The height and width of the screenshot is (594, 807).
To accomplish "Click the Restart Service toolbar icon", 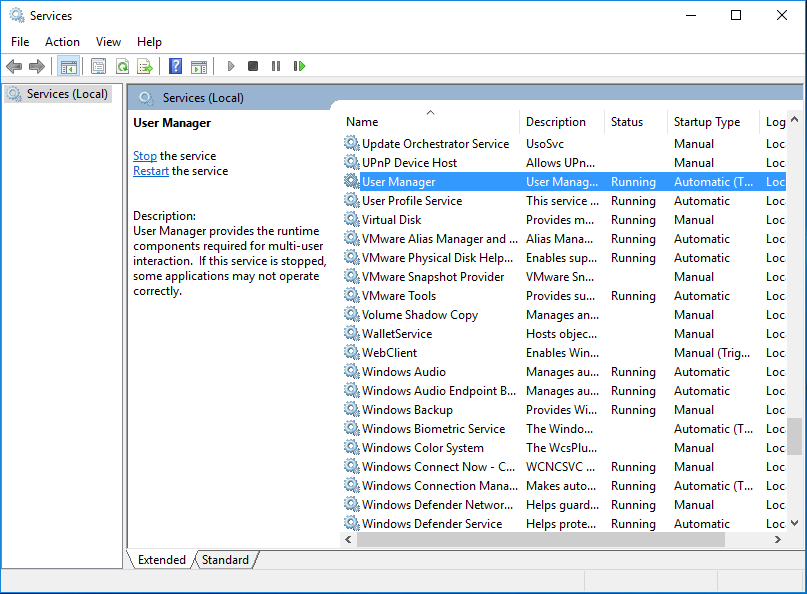I will (299, 66).
